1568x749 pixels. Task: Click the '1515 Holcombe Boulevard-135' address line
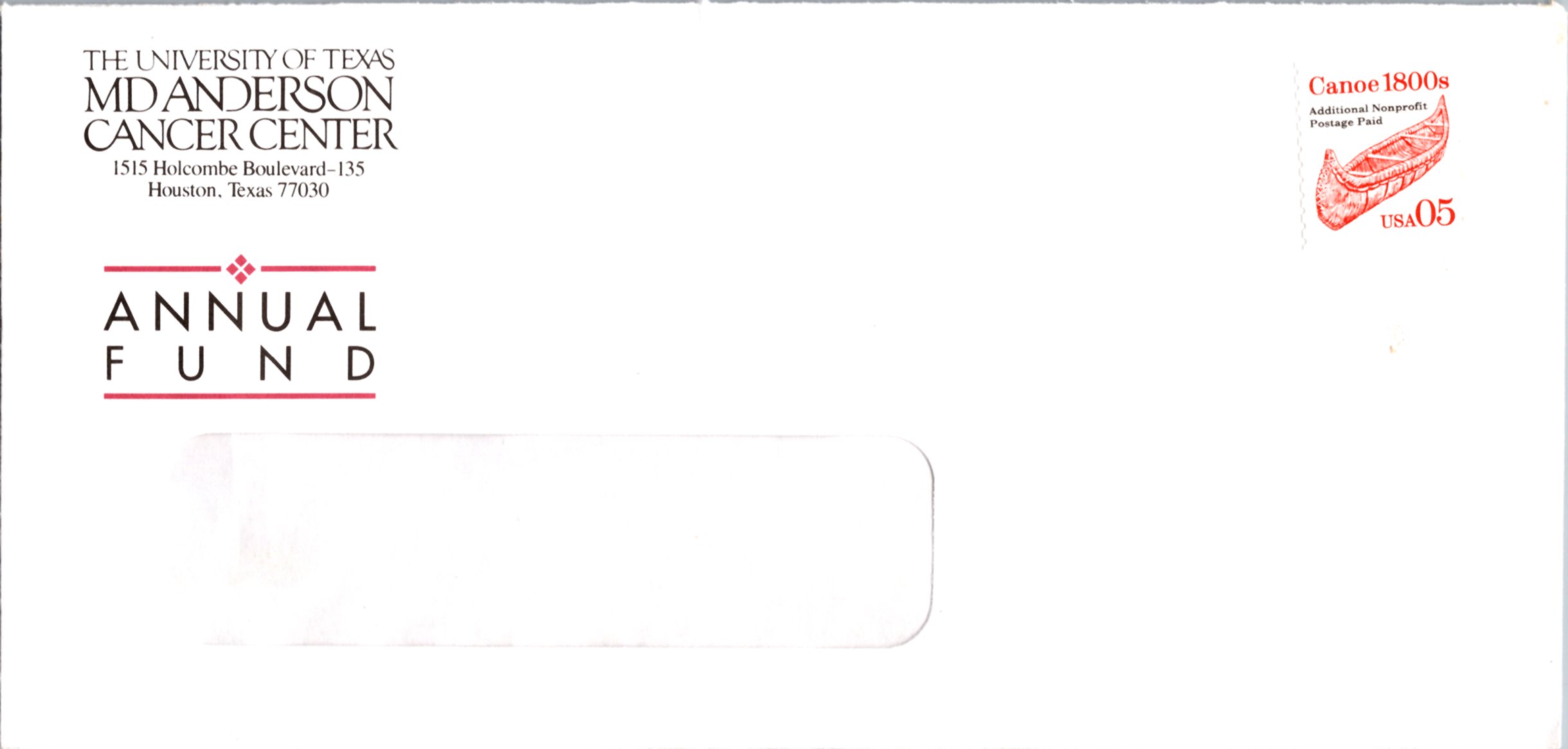pos(239,168)
